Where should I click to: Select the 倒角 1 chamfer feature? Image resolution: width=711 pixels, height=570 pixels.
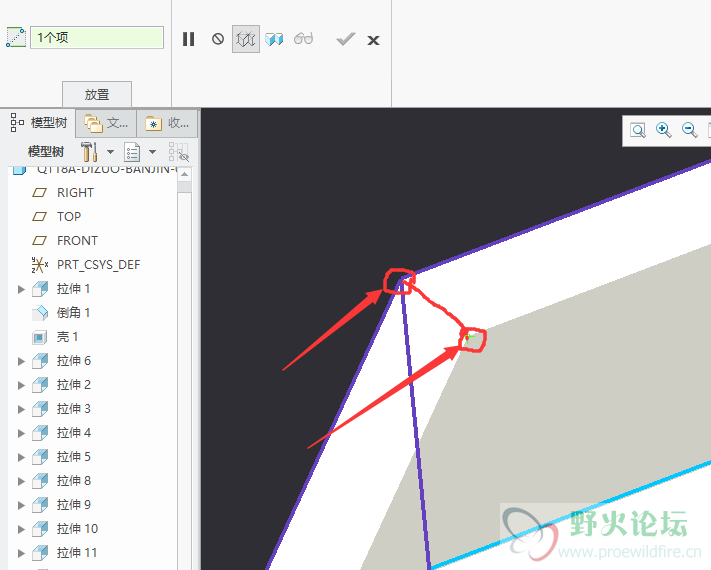(73, 313)
